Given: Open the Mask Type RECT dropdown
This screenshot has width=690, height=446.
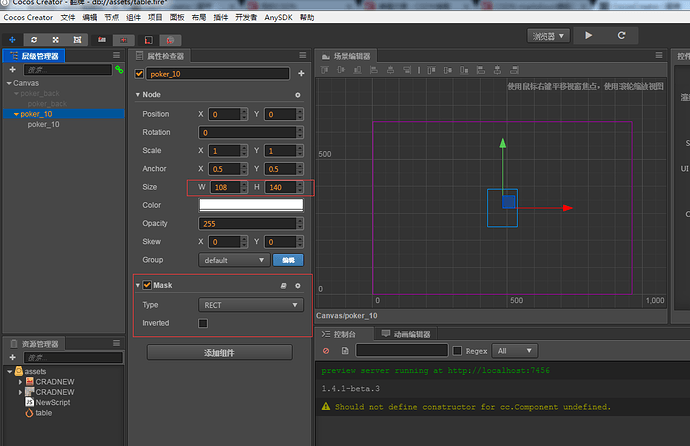Looking at the screenshot, I should (x=250, y=305).
